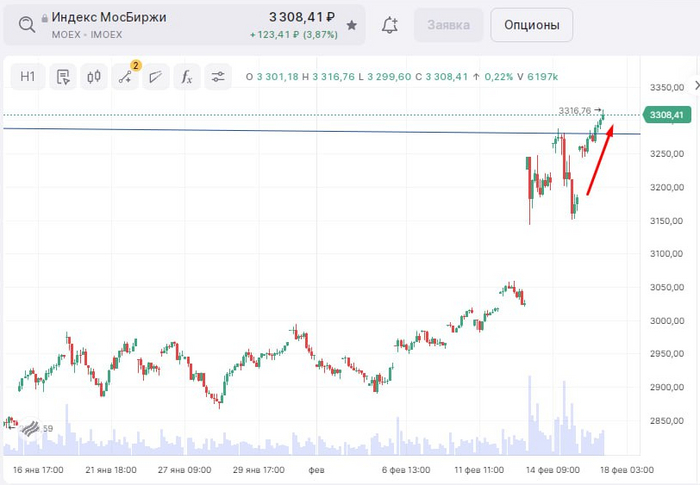The image size is (700, 485).
Task: Click the 14 фев 09:00 time label
Action: coord(554,469)
